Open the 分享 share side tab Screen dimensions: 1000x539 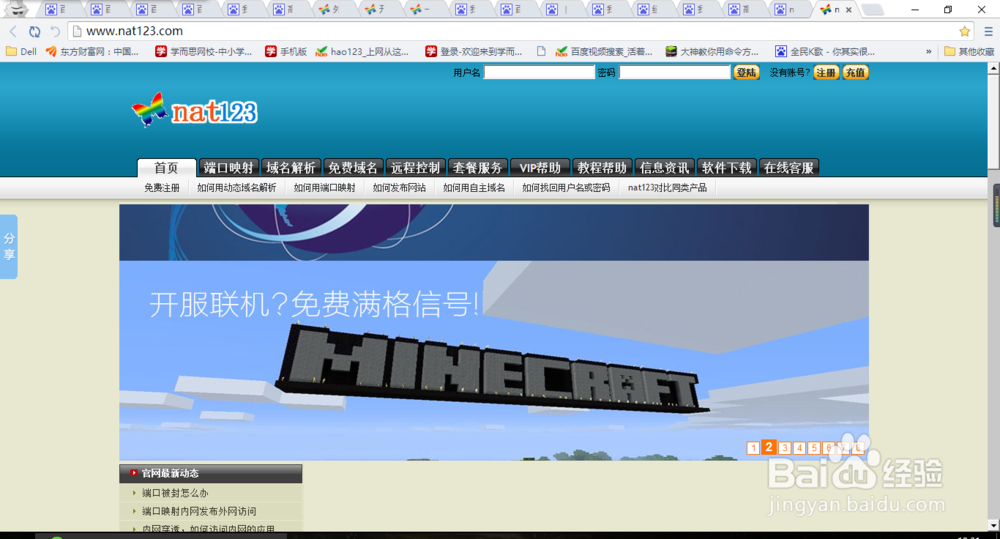point(9,246)
